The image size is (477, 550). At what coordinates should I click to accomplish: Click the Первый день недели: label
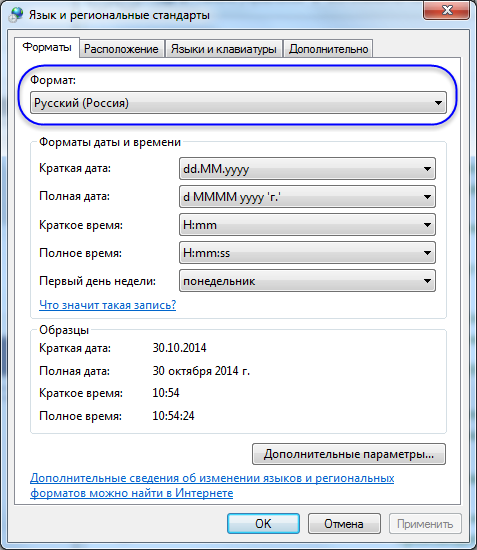coord(98,281)
